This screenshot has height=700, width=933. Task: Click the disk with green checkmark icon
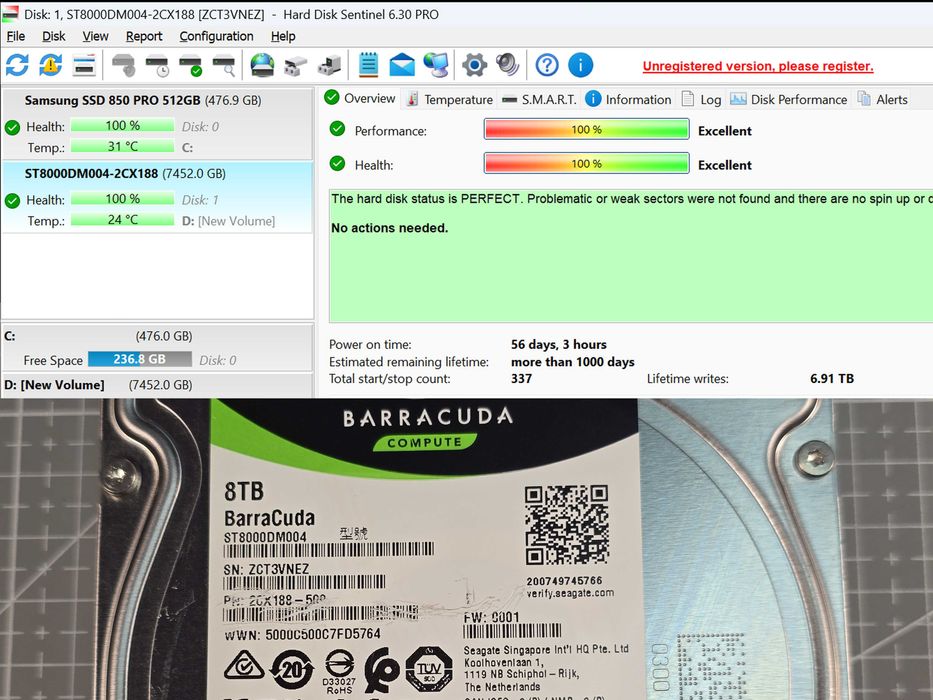click(191, 65)
